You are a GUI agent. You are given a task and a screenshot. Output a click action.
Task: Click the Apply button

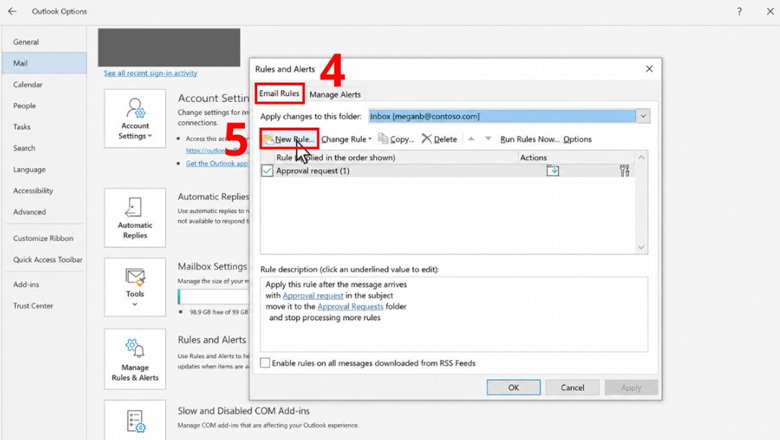pyautogui.click(x=631, y=387)
